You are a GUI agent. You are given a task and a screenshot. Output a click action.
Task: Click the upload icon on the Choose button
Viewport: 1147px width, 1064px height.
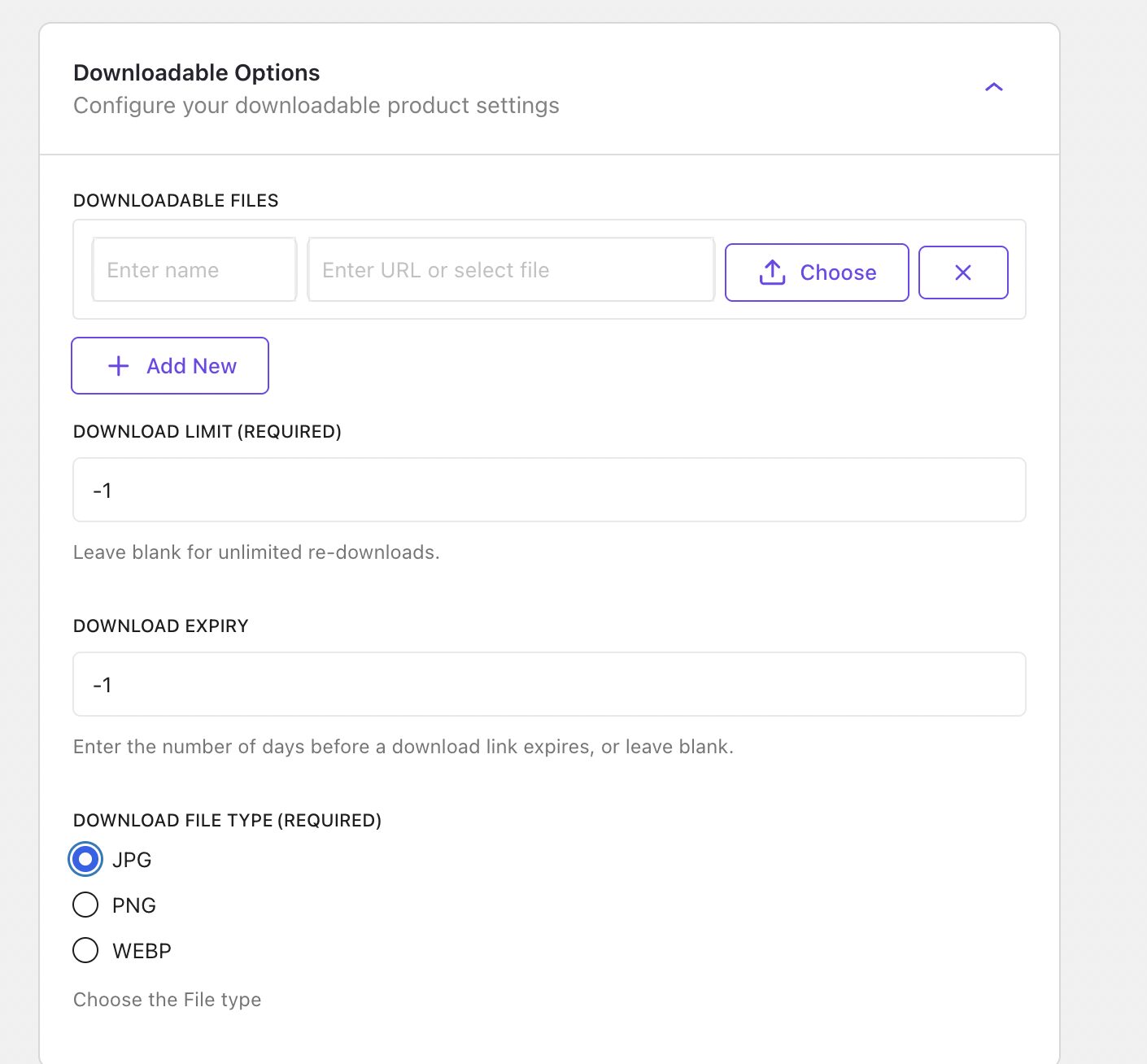click(771, 273)
